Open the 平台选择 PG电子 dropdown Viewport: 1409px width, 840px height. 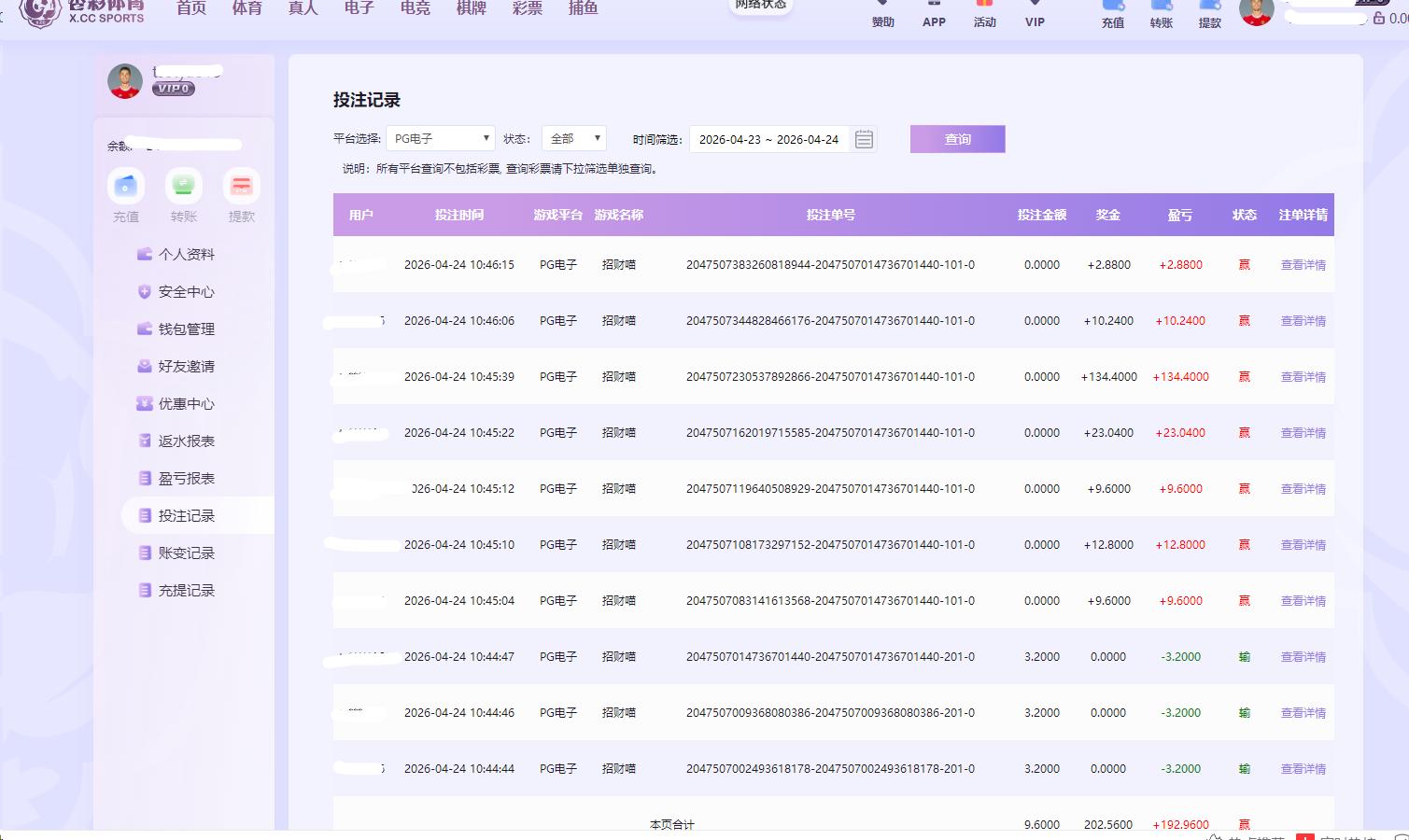440,139
